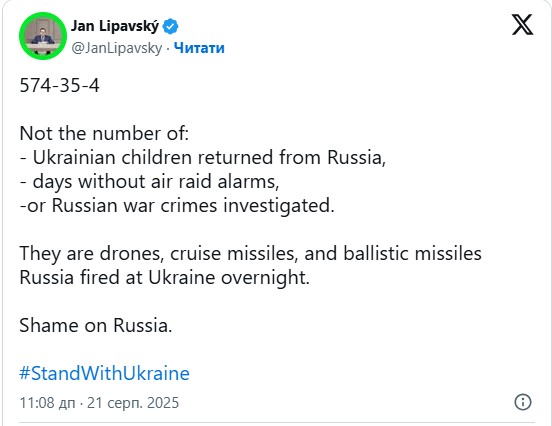Open the X logo link
Screen dimensions: 552x426
[522, 25]
